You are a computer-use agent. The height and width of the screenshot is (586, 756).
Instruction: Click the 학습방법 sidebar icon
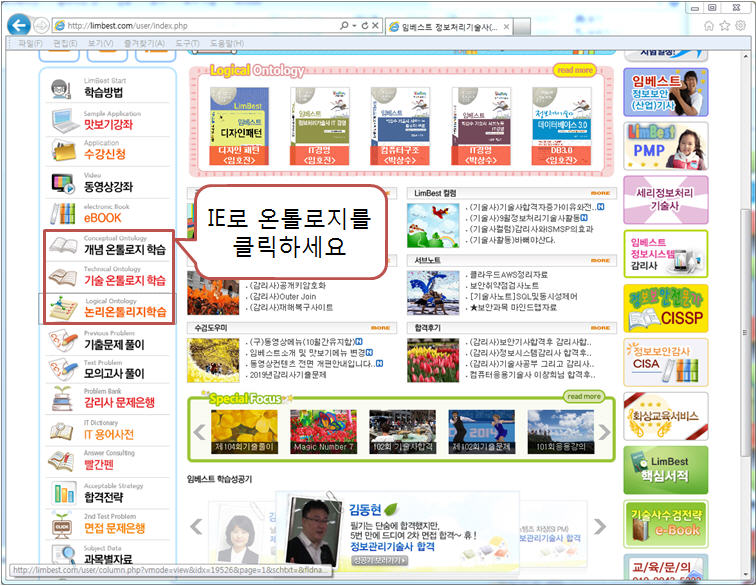[x=61, y=89]
